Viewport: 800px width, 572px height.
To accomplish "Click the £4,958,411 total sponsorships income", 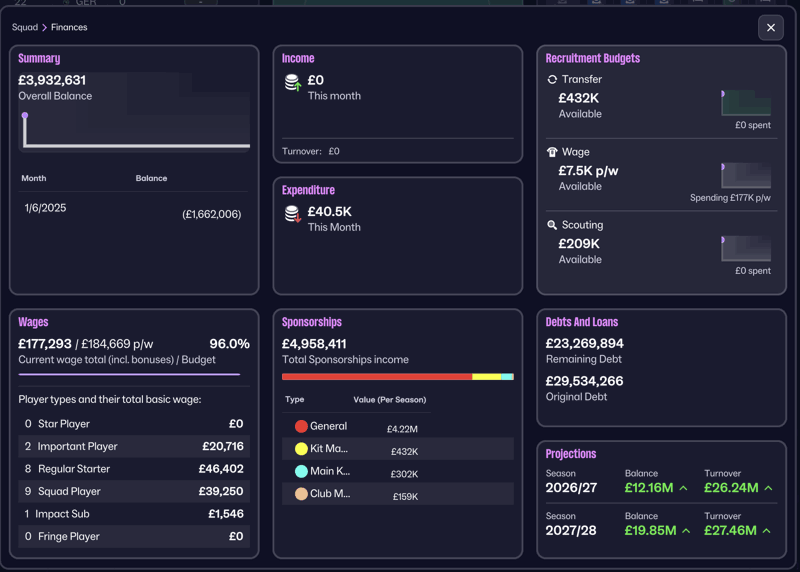I will 314,344.
